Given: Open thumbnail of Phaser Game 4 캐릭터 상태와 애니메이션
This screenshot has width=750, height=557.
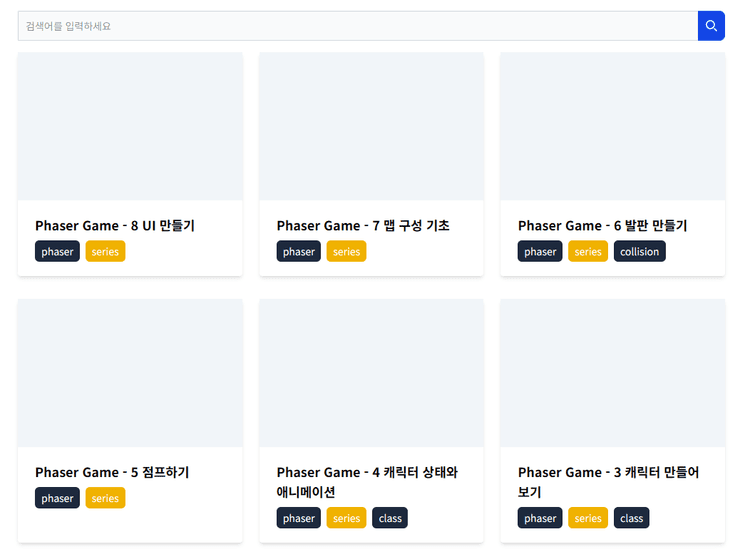Looking at the screenshot, I should (x=371, y=373).
